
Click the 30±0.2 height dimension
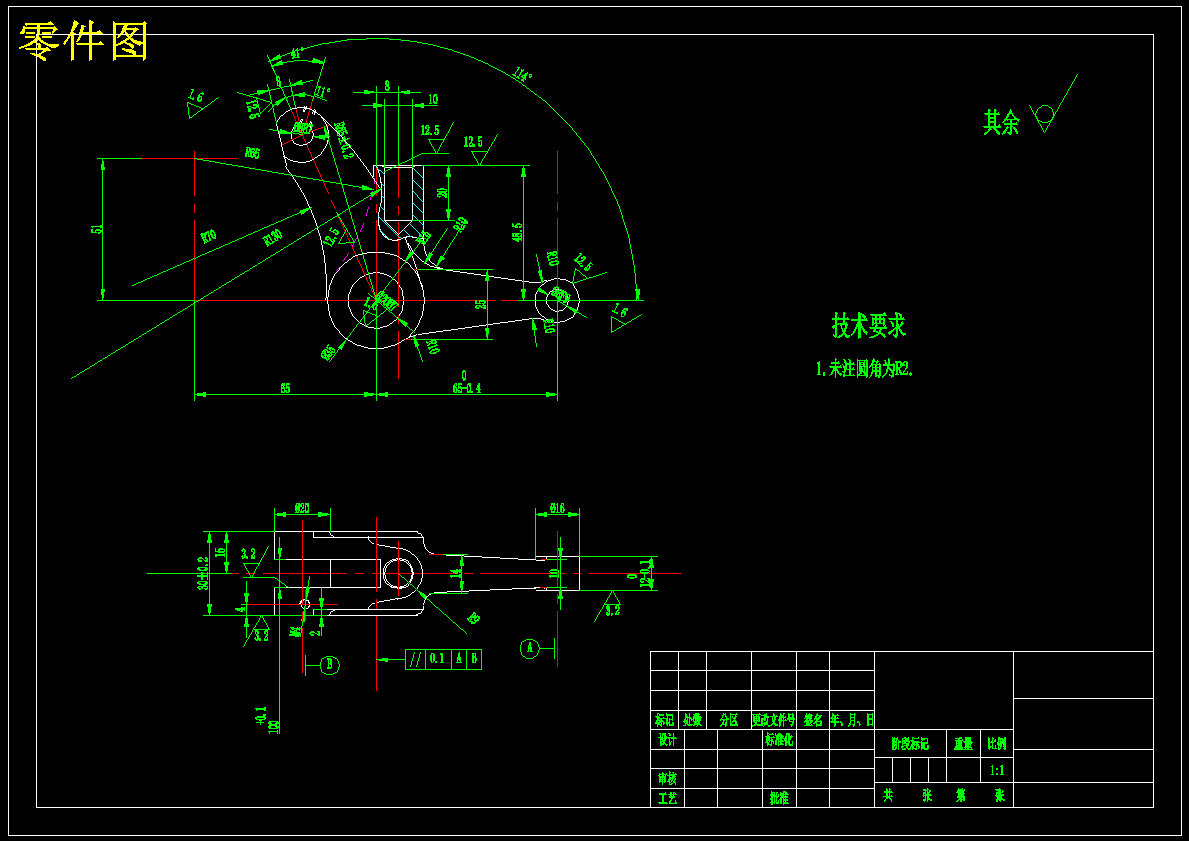coord(202,573)
